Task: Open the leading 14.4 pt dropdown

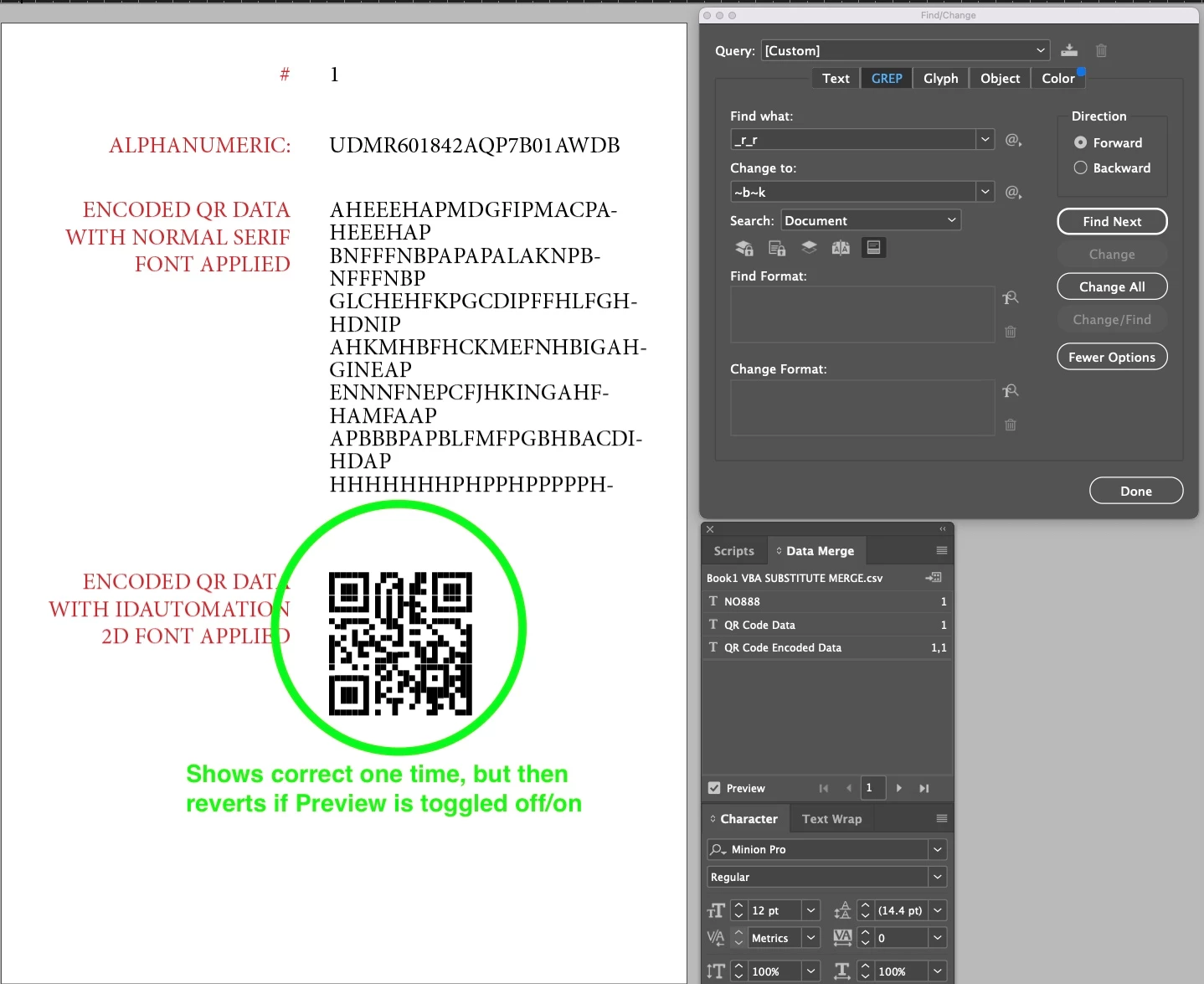Action: click(938, 910)
